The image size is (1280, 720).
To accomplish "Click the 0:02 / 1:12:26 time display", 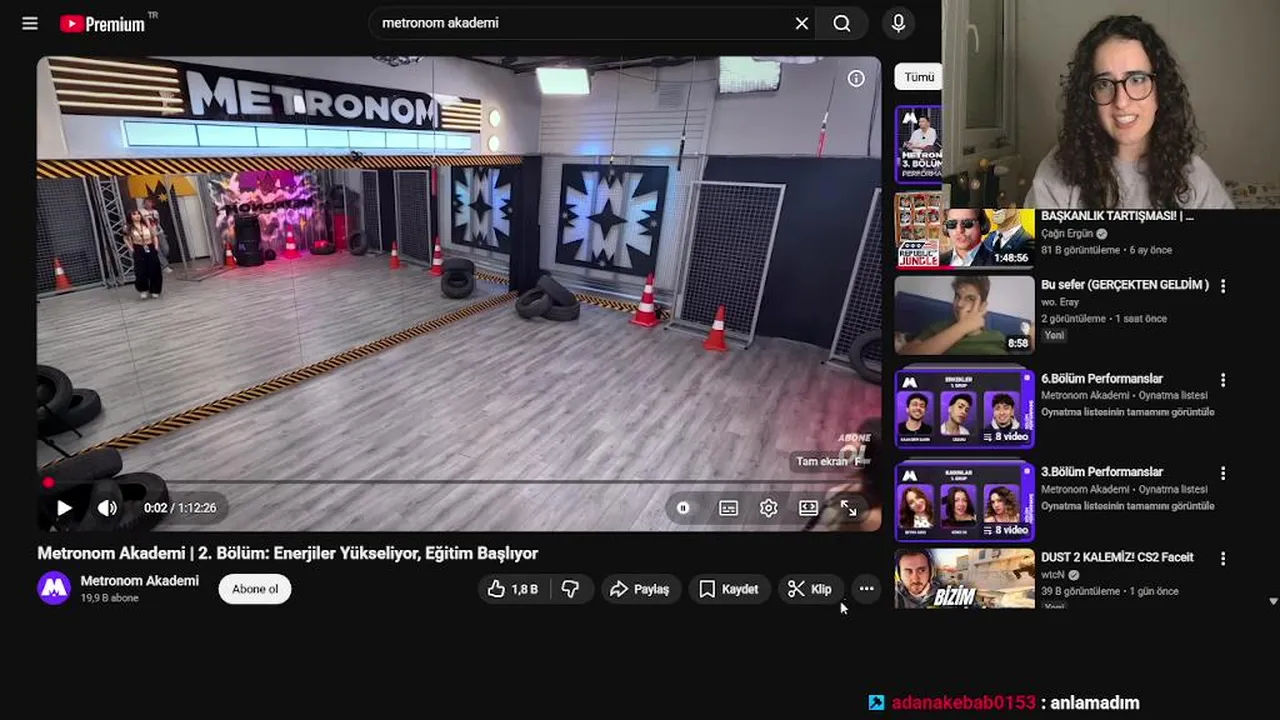I will pyautogui.click(x=180, y=508).
